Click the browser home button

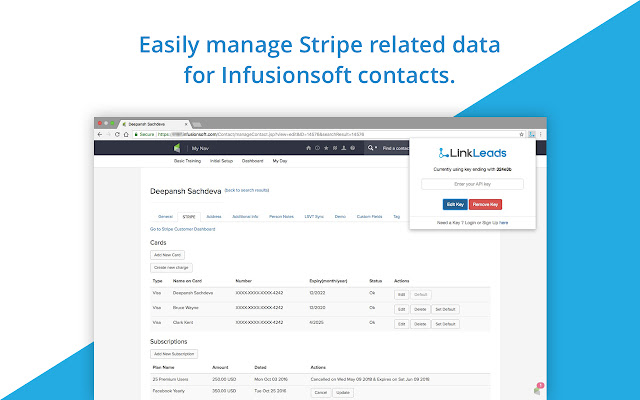pos(126,134)
